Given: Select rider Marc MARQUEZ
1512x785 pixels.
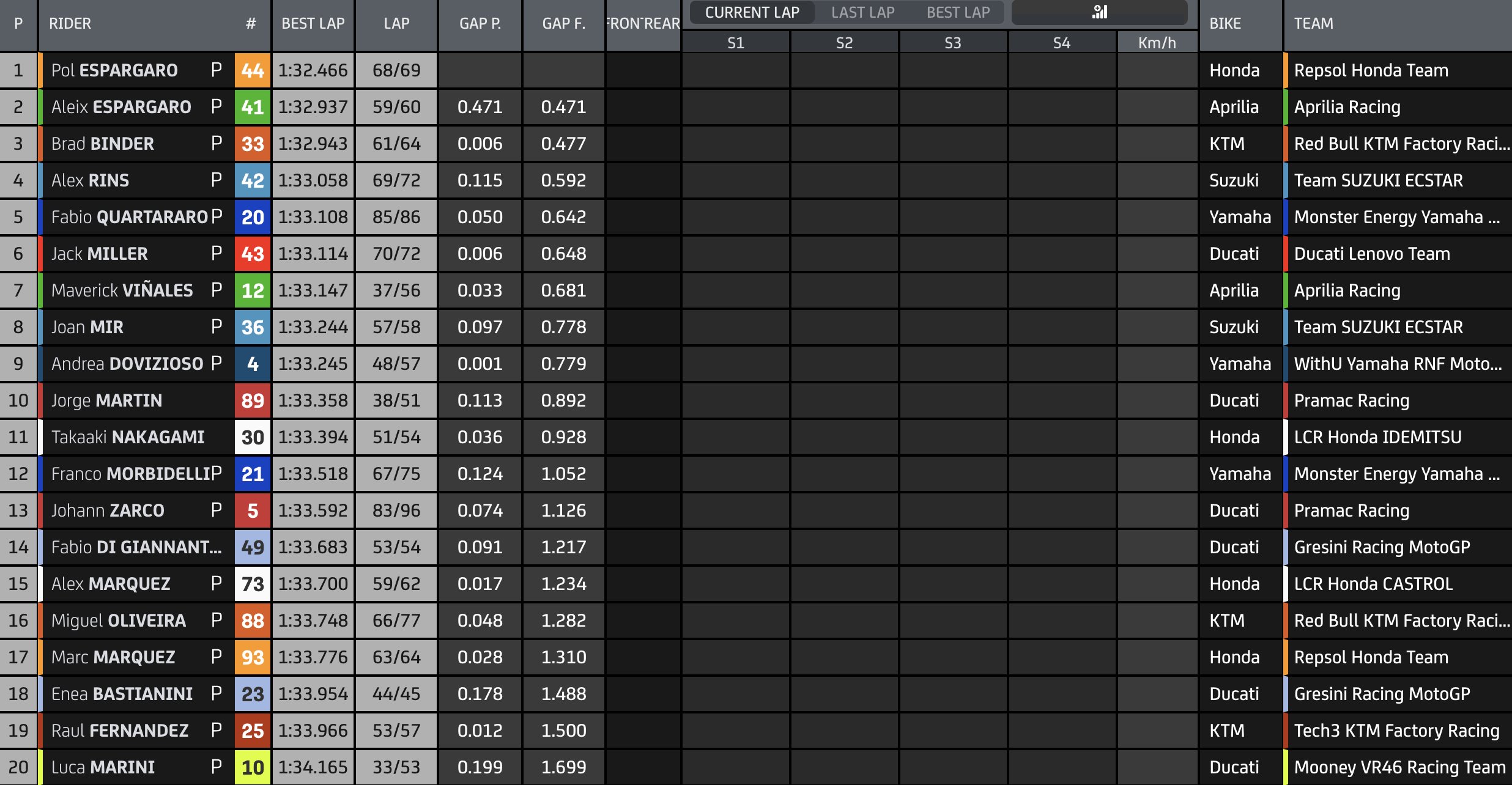Looking at the screenshot, I should pos(113,657).
